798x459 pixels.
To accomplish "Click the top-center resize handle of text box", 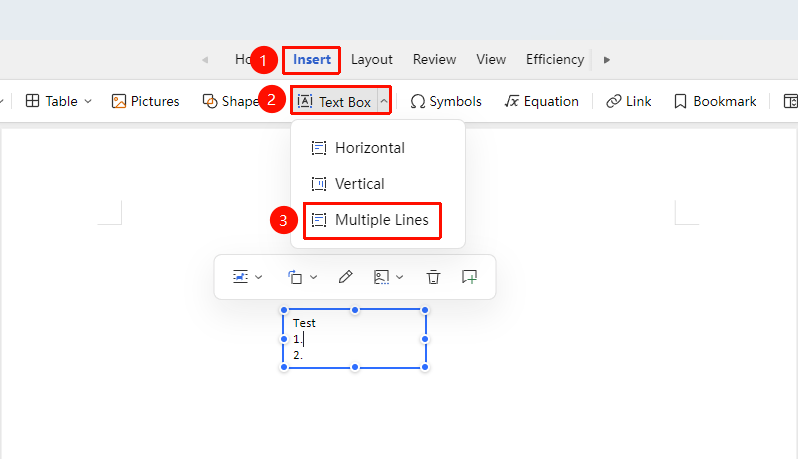I will click(x=355, y=310).
